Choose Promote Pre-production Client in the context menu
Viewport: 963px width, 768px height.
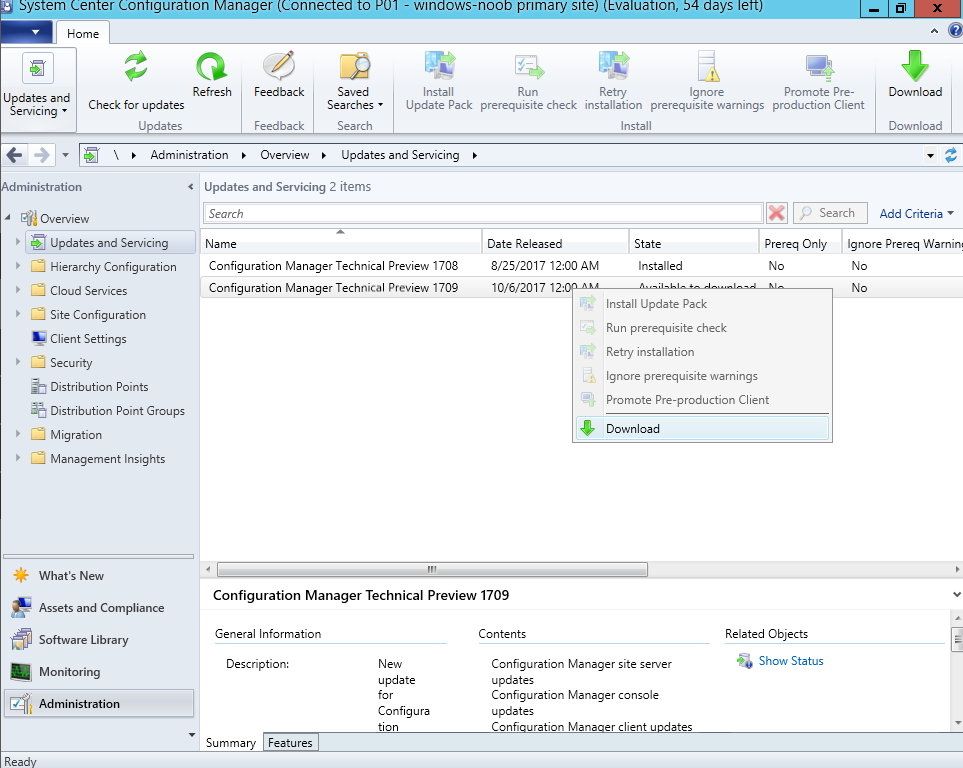[702, 399]
